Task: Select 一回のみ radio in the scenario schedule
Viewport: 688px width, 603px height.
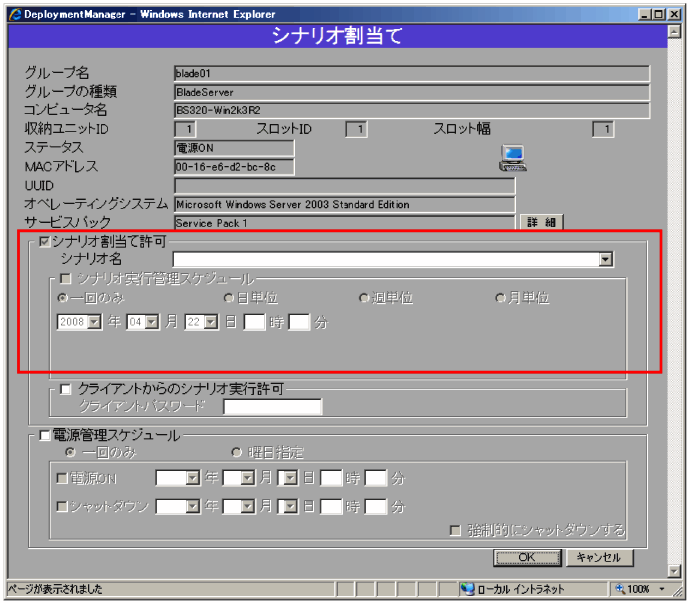Action: (x=63, y=298)
